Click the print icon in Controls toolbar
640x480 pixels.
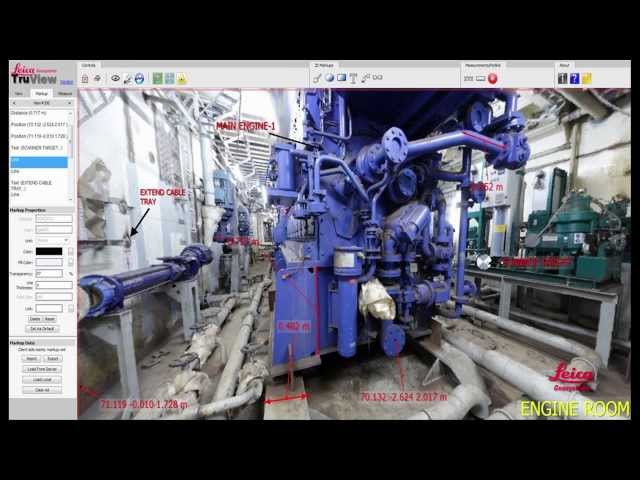pyautogui.click(x=98, y=78)
